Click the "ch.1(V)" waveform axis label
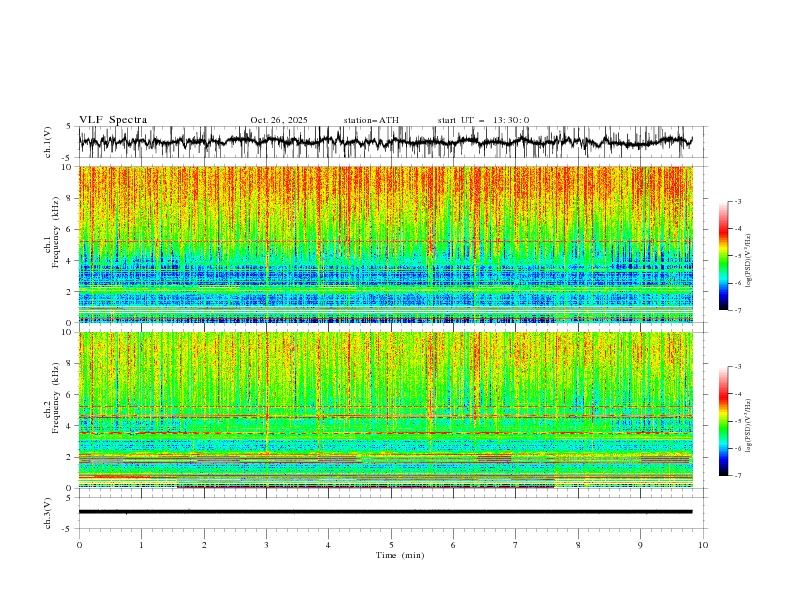The width and height of the screenshot is (792, 612). (48, 142)
